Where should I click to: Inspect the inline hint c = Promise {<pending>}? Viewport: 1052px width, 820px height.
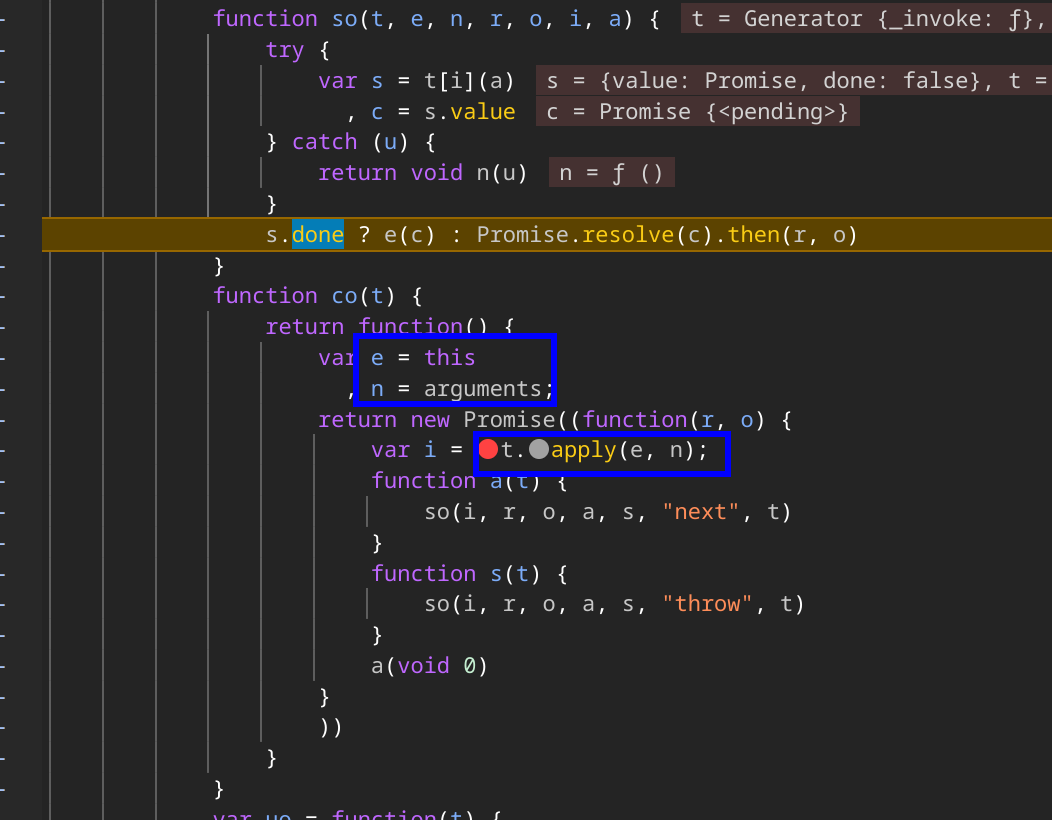point(697,111)
